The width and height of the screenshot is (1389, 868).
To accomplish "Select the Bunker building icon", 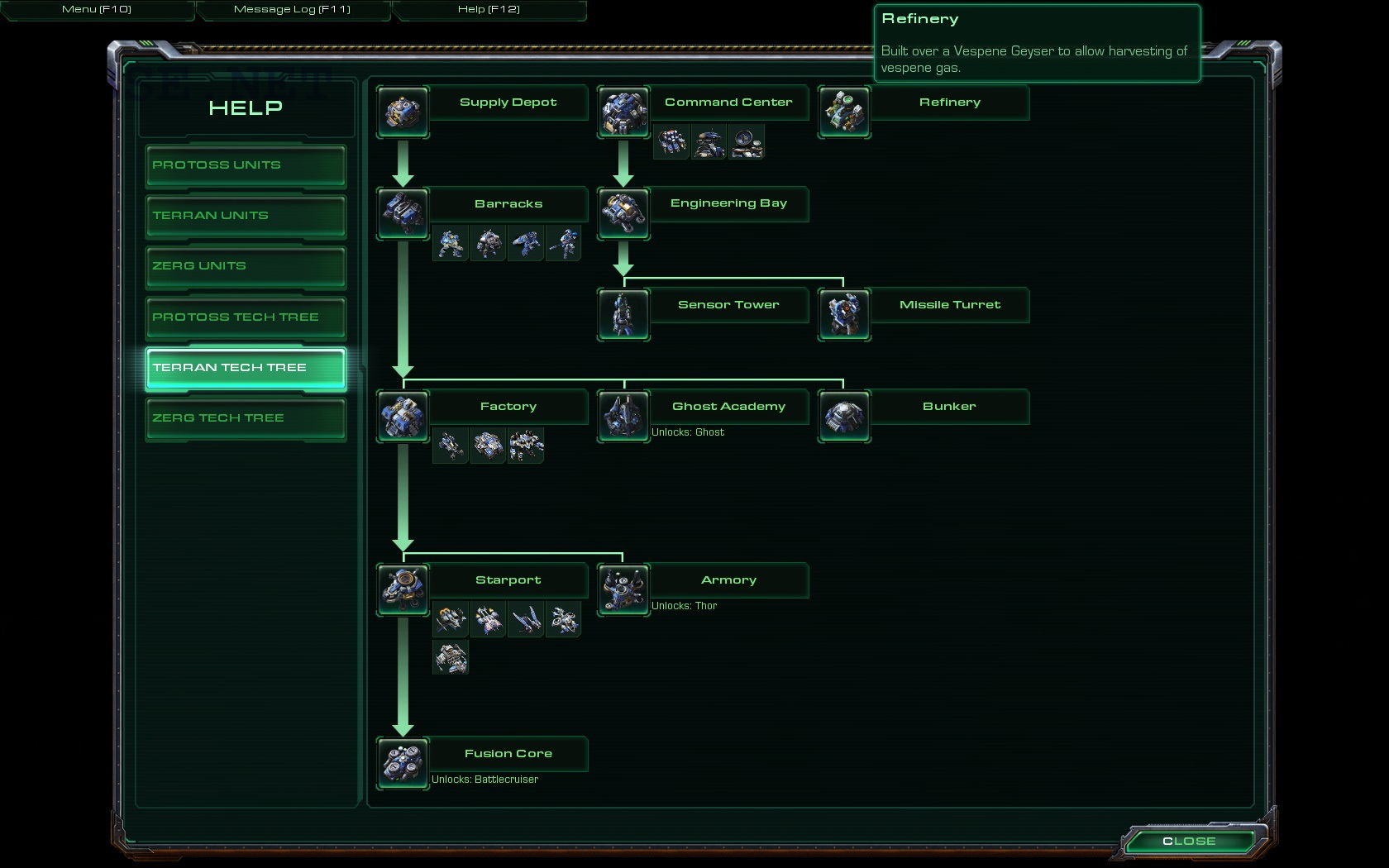I will (x=844, y=416).
